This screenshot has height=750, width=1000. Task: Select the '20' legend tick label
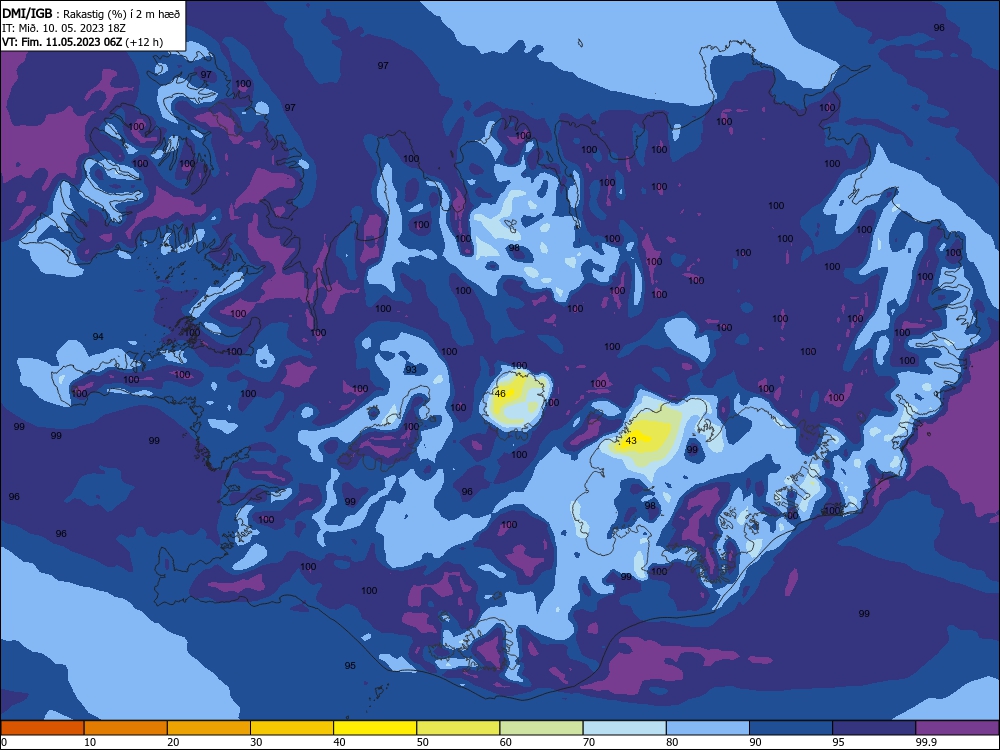tap(173, 742)
